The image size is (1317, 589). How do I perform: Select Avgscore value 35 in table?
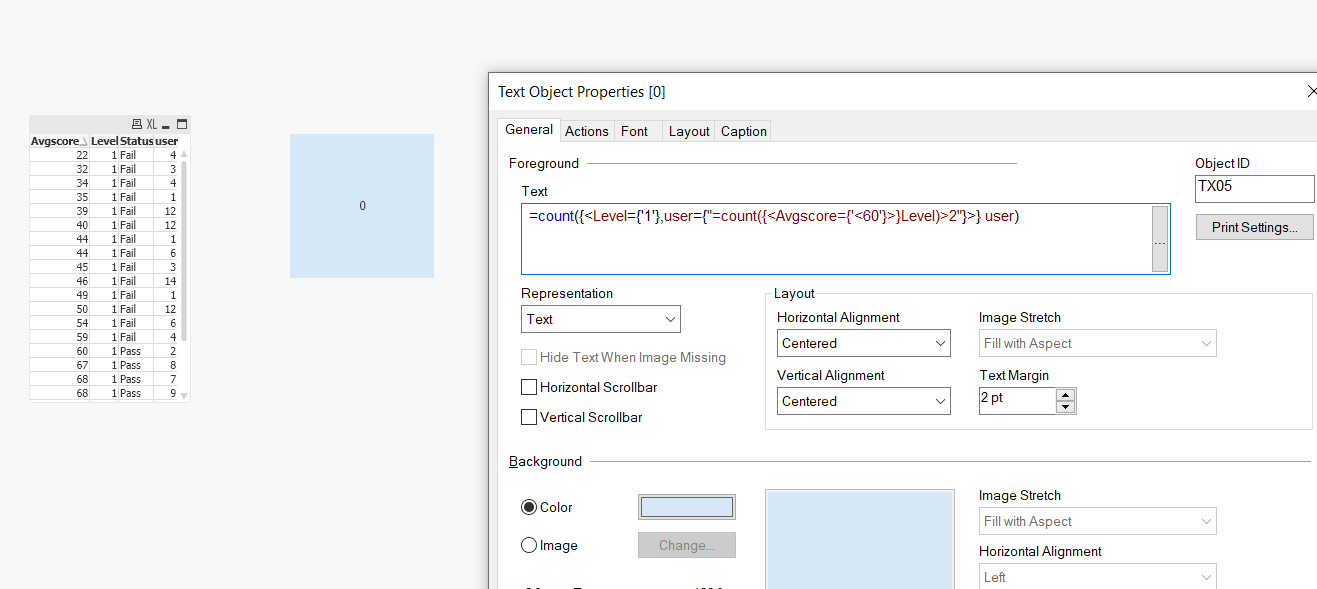59,197
